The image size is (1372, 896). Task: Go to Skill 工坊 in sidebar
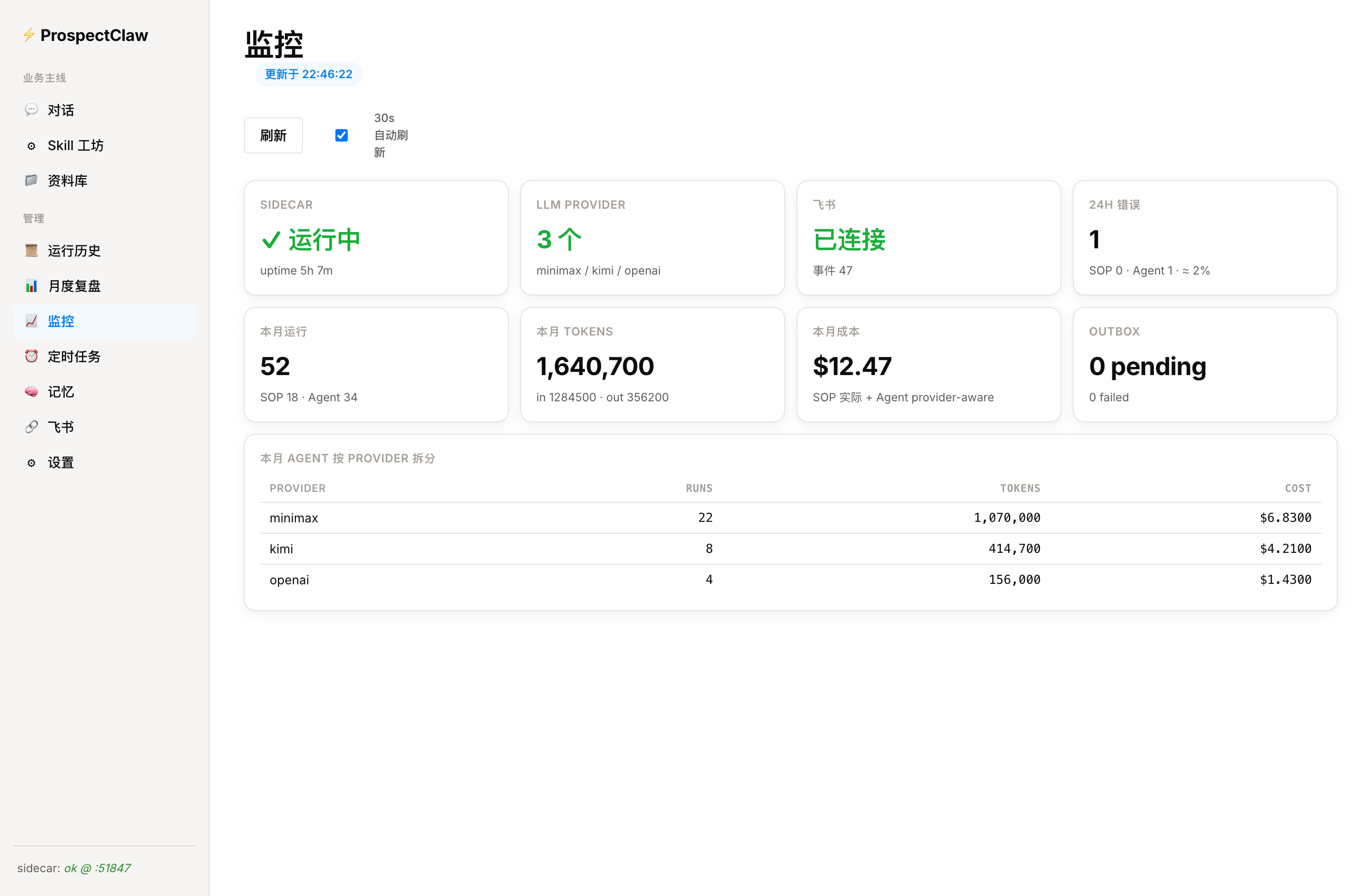tap(104, 145)
